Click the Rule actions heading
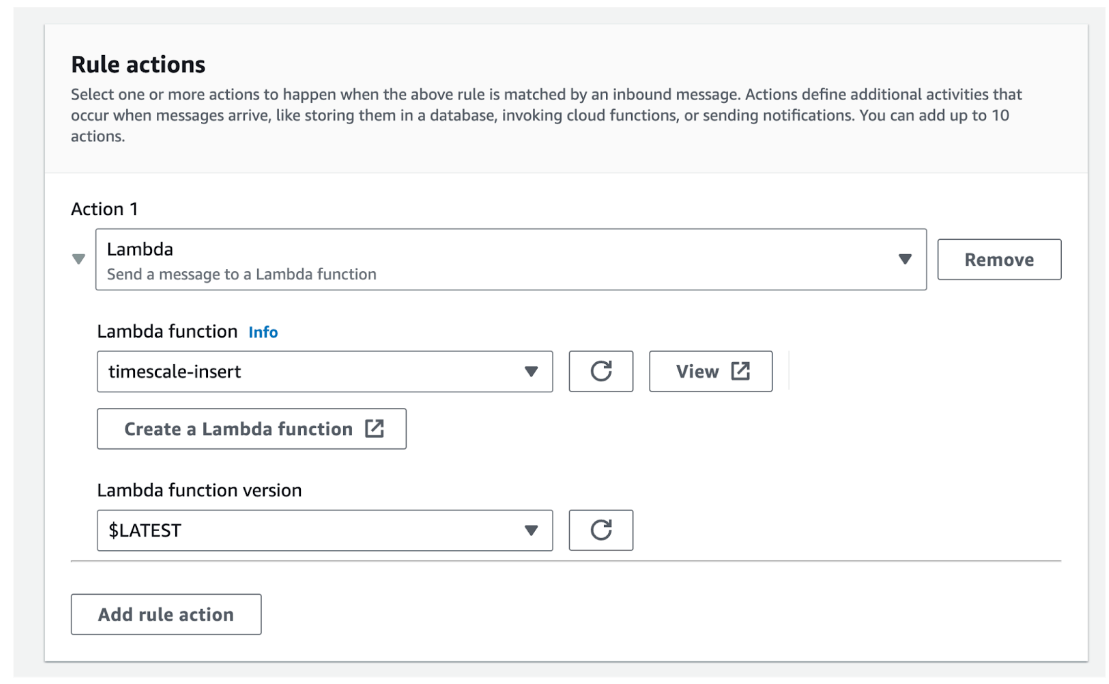1109x684 pixels. pyautogui.click(x=138, y=65)
